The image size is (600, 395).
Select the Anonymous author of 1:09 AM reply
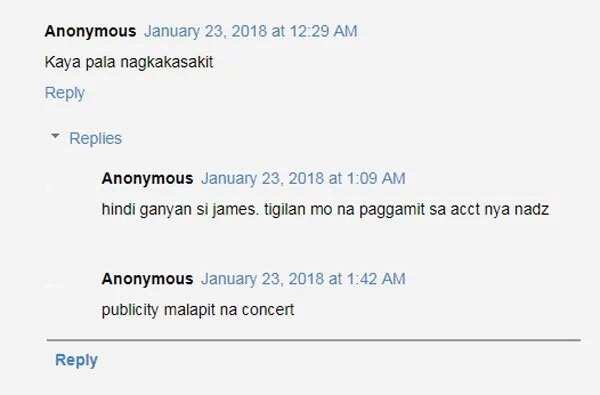coord(147,178)
